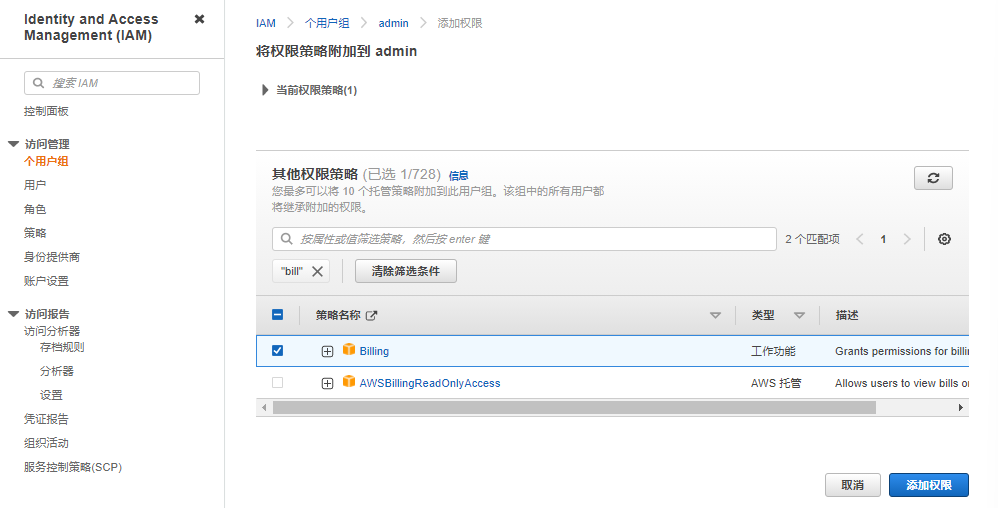Open table preferences gear icon
This screenshot has width=998, height=508.
coord(944,239)
